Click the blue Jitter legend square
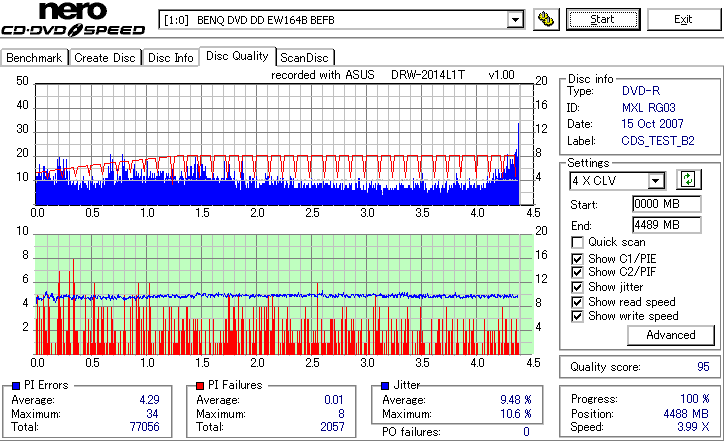 386,386
